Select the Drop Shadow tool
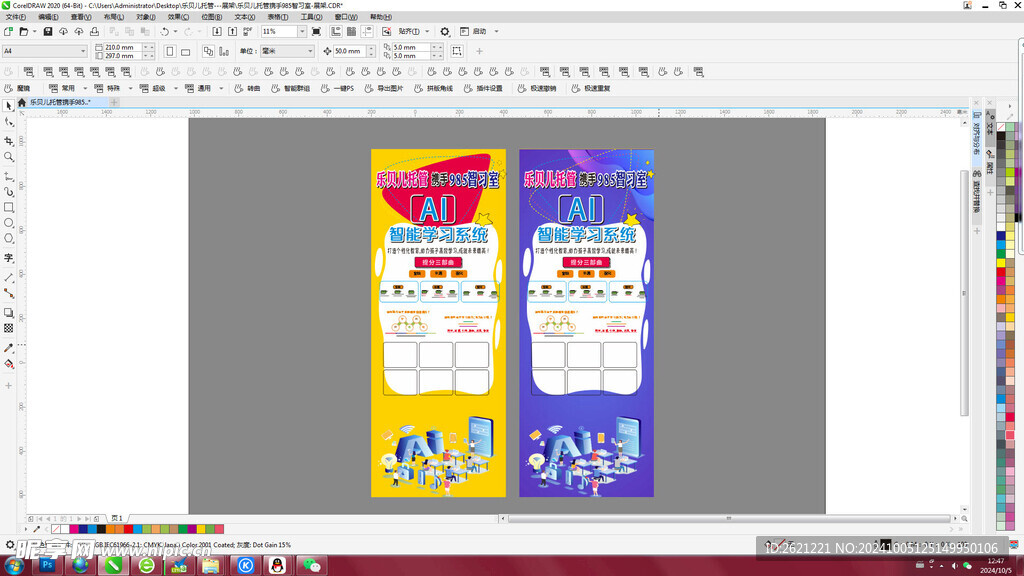 coord(8,313)
